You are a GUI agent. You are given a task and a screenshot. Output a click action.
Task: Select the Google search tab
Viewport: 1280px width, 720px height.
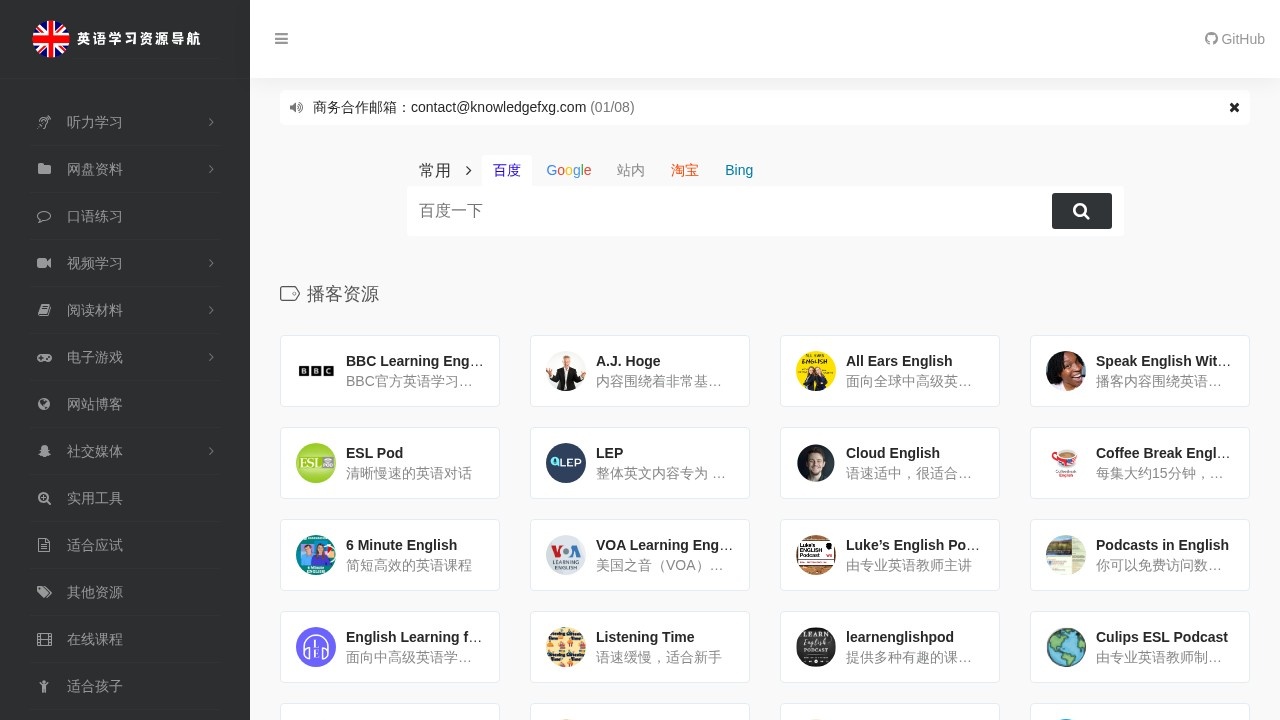[x=569, y=171]
